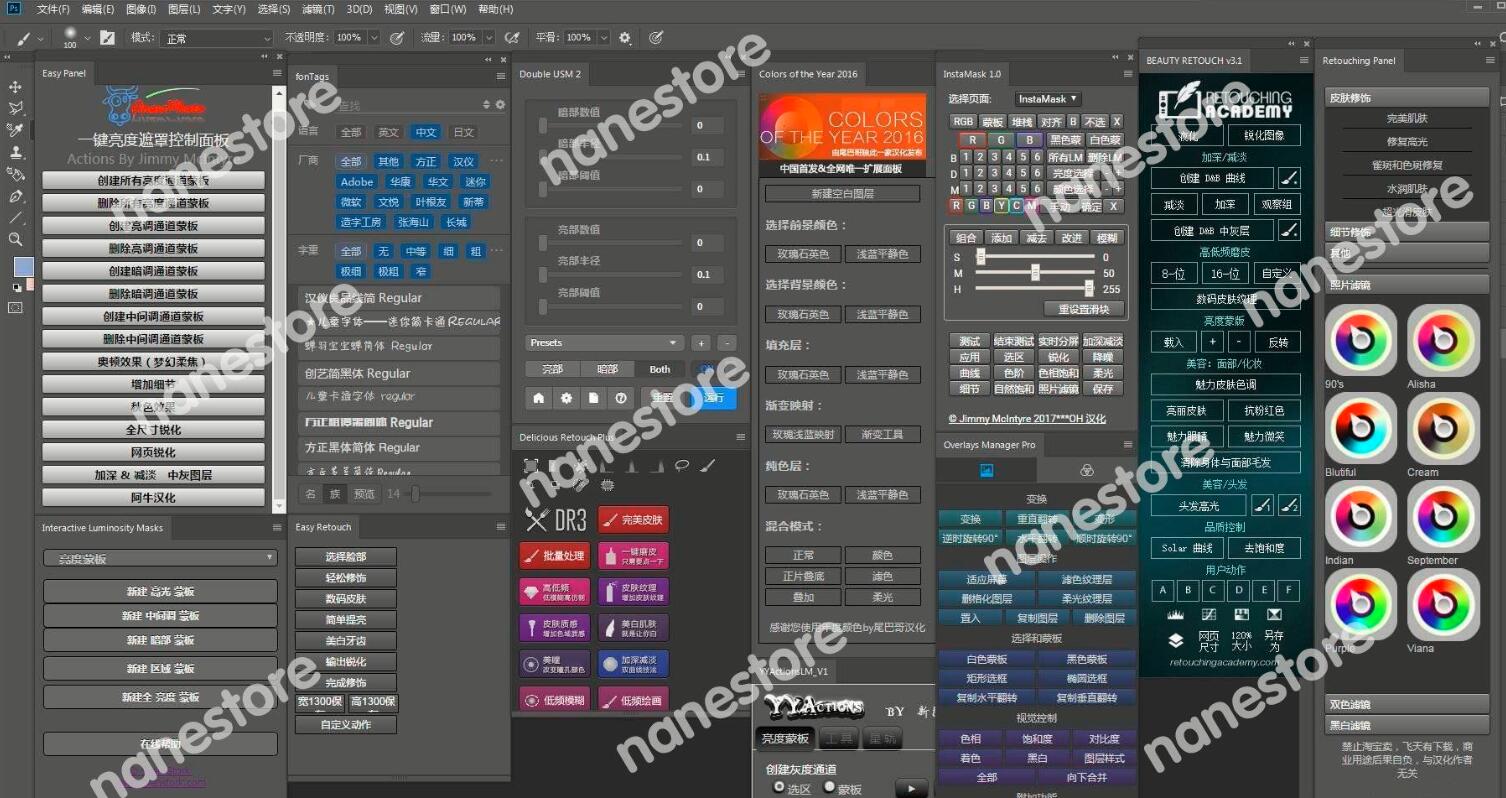1506x798 pixels.
Task: Select the 亮度蒙板 tab in YYActions
Action: click(x=785, y=739)
